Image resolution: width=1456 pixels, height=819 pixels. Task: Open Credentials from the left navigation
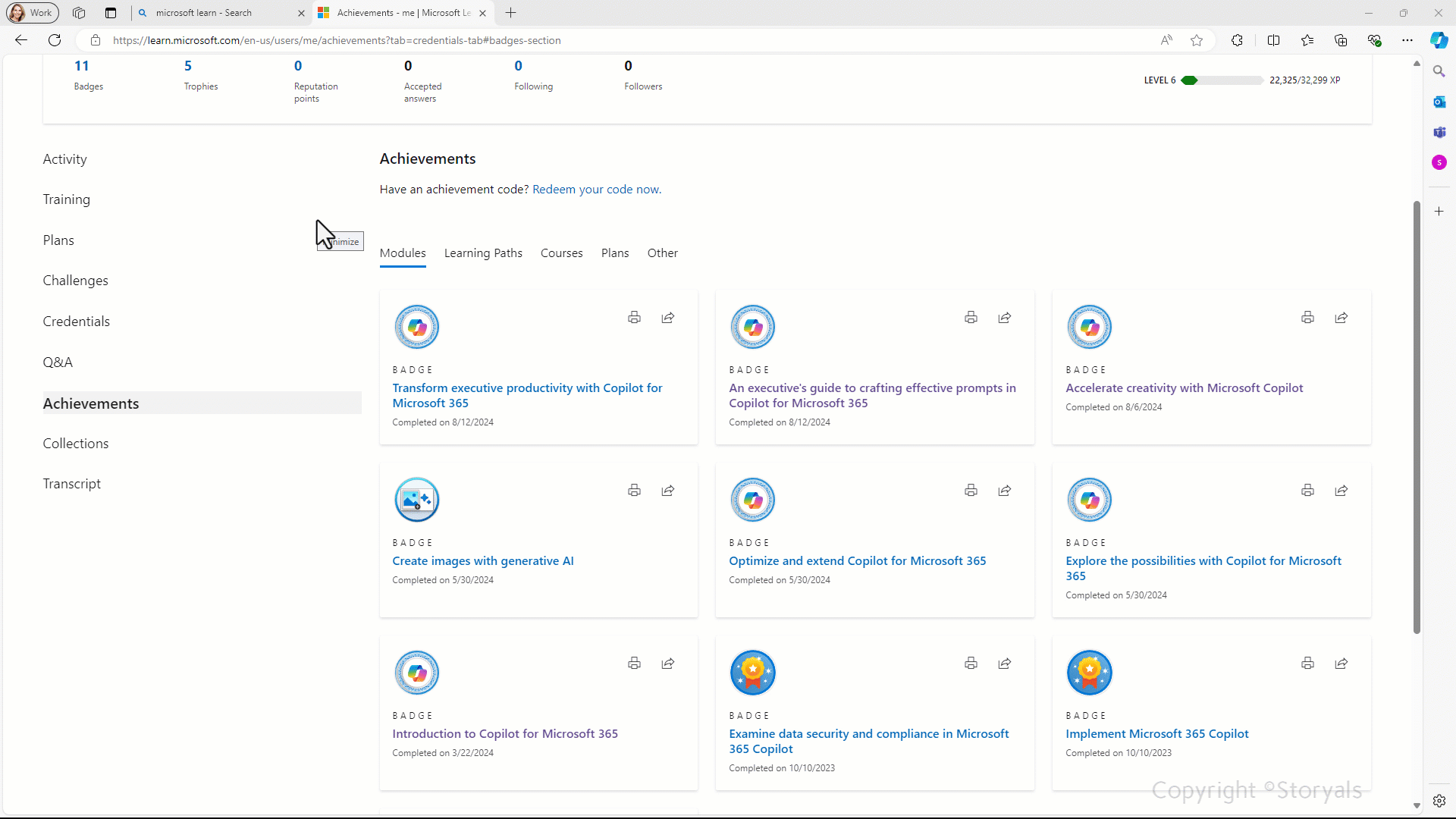(76, 321)
